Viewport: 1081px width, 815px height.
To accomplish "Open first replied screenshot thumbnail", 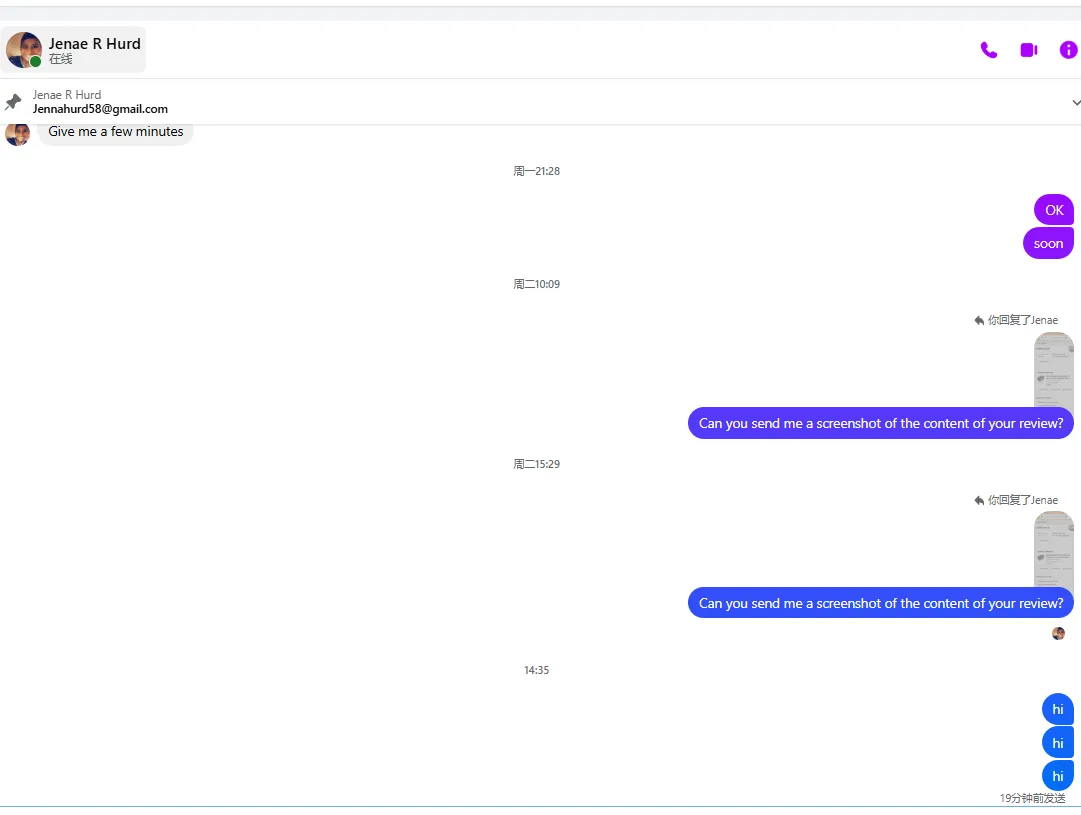I will coord(1053,368).
